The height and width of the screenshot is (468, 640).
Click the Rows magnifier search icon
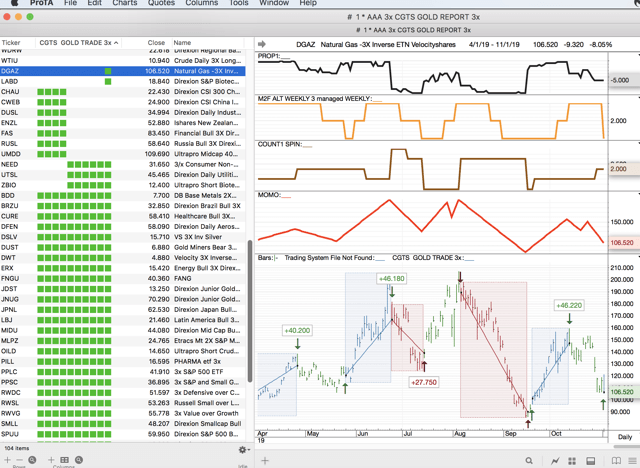click(32, 460)
